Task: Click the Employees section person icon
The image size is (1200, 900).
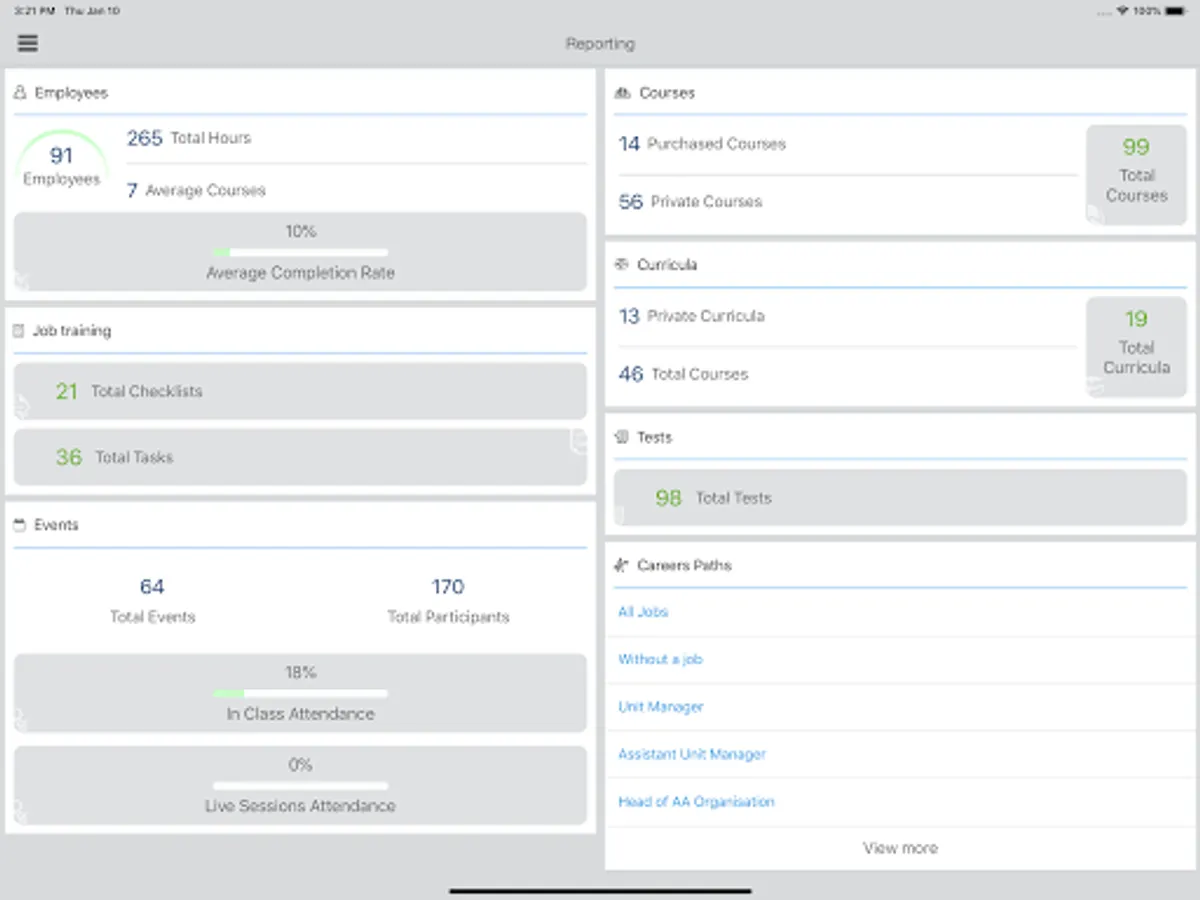Action: (20, 92)
